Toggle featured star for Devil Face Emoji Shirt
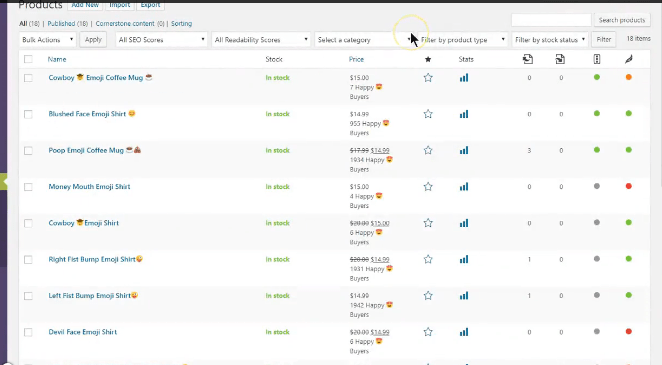The image size is (662, 365). pyautogui.click(x=428, y=332)
